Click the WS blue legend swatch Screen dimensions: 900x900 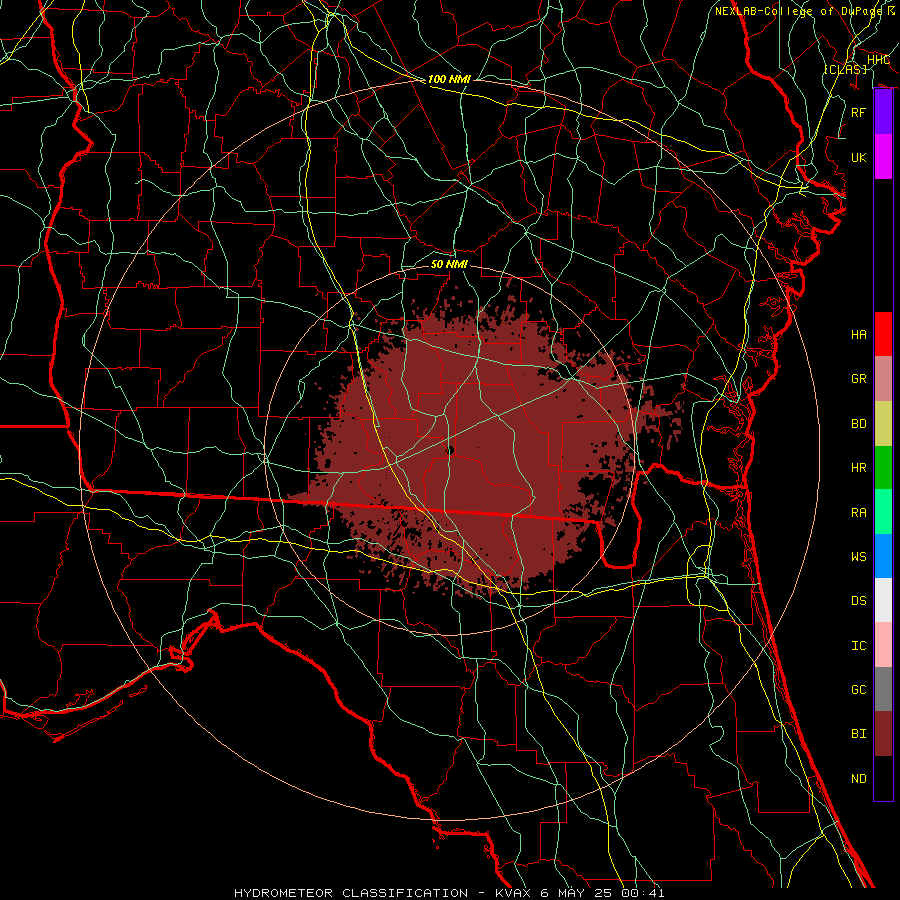coord(883,556)
